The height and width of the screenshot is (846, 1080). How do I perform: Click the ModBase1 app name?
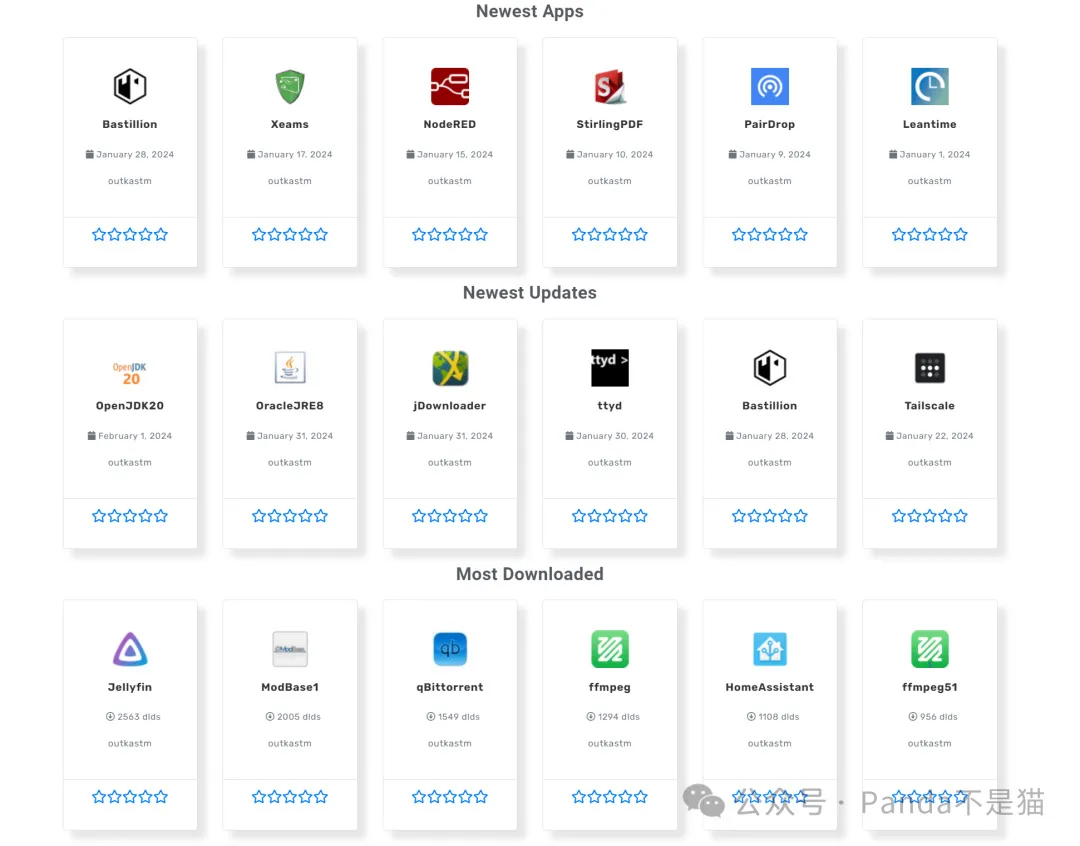click(289, 687)
